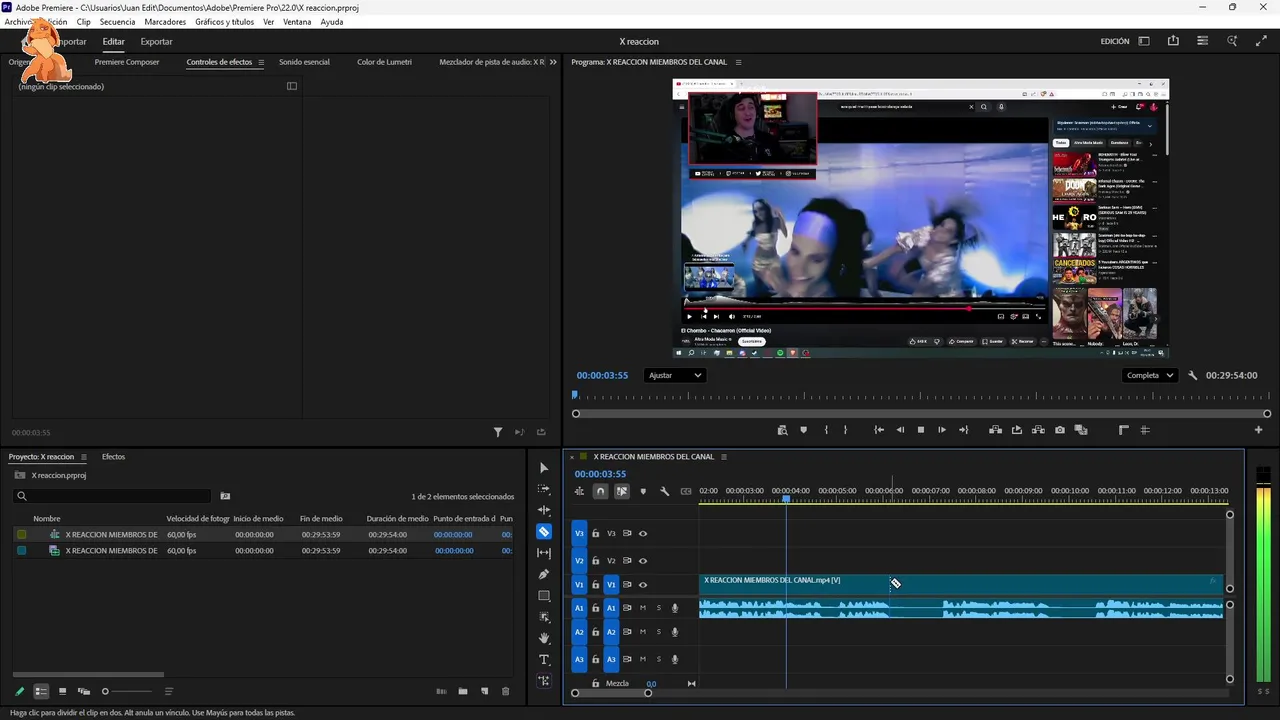Select the Ripple Edit tool
Screen dimensions: 1280x720
[544, 510]
